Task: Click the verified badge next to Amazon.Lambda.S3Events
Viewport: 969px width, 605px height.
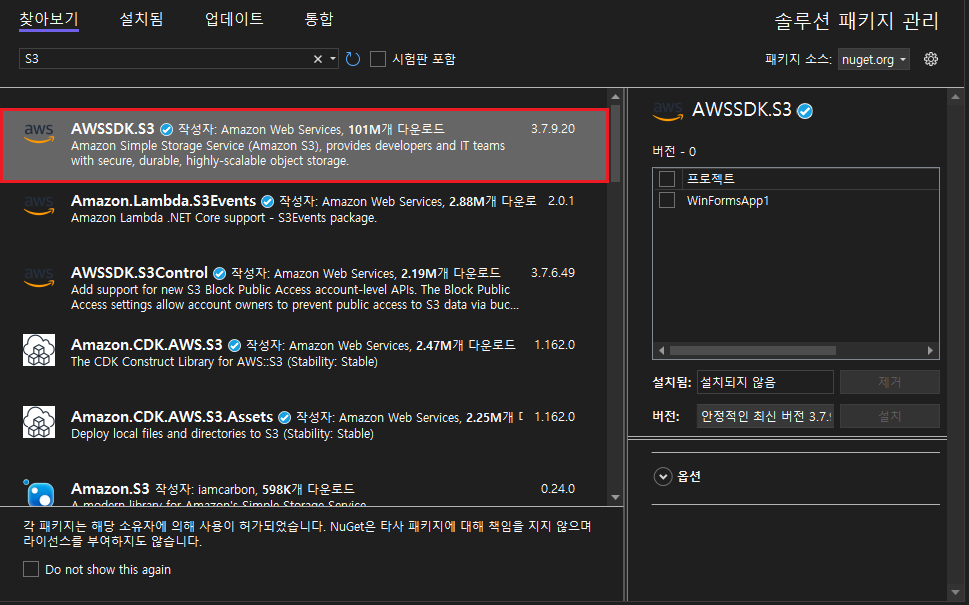Action: pos(268,201)
